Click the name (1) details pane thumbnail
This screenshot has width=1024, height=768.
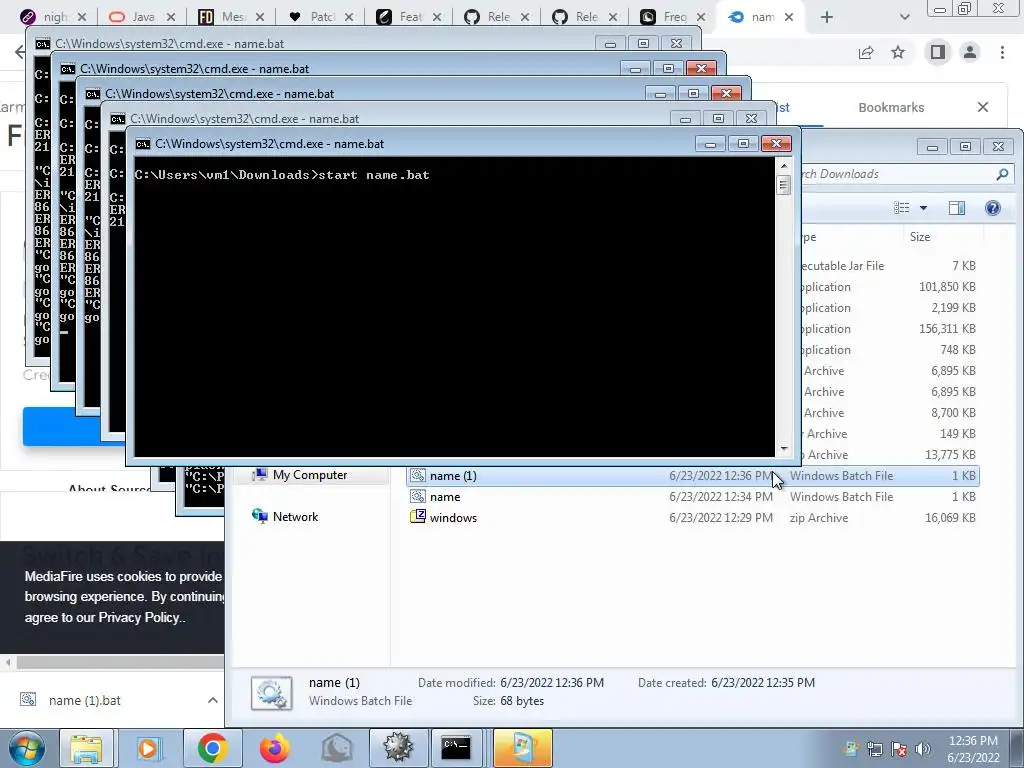tap(272, 692)
